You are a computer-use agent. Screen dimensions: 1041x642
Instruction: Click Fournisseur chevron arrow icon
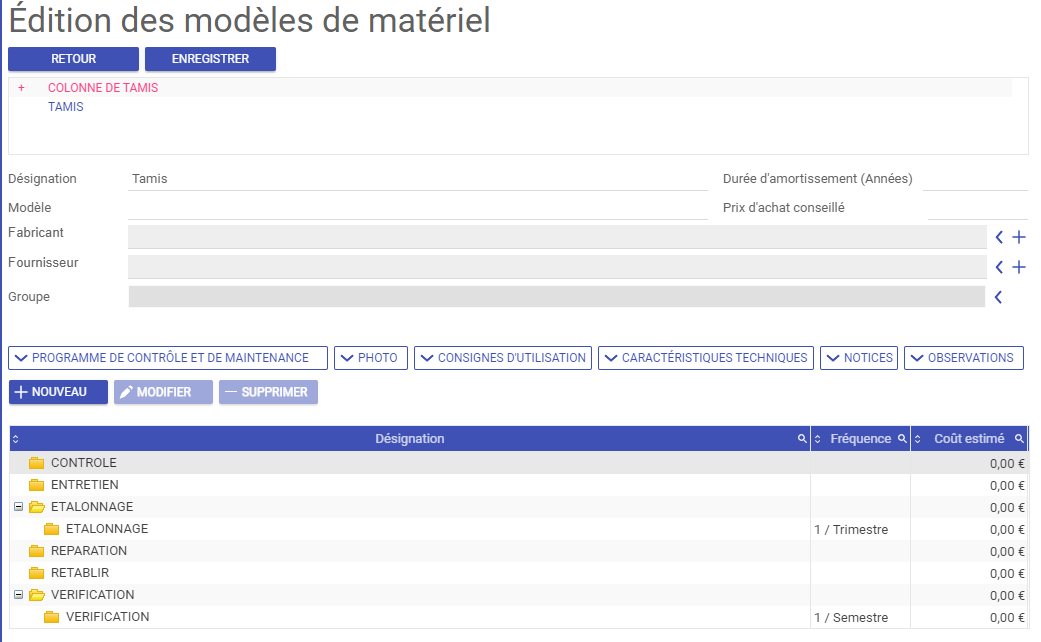click(999, 267)
